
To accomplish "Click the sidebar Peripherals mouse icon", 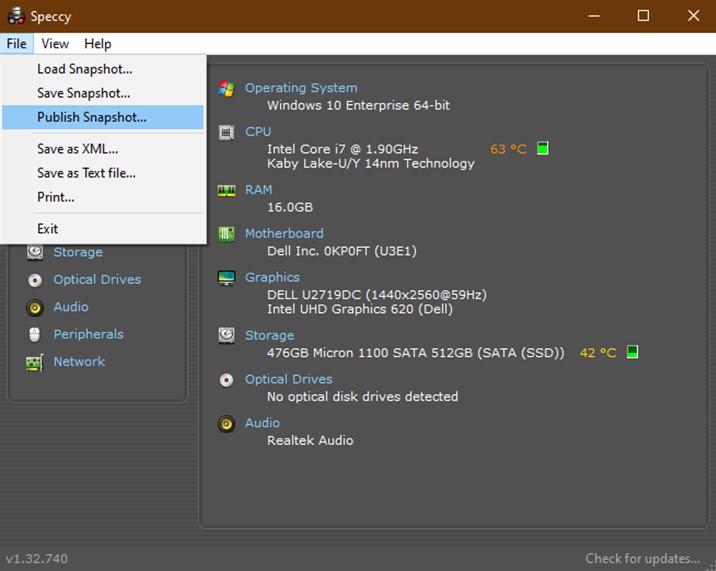I will point(35,334).
